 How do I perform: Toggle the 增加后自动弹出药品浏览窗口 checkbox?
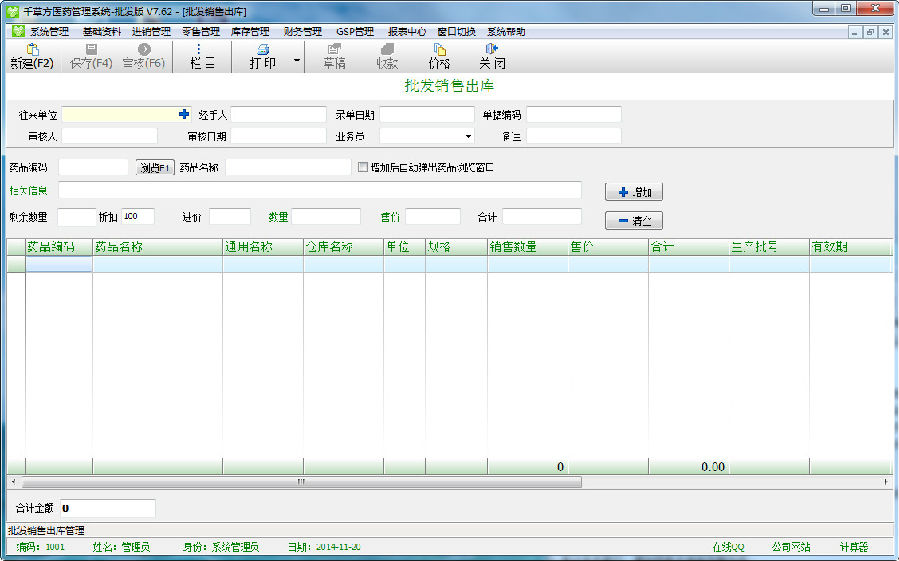(362, 167)
